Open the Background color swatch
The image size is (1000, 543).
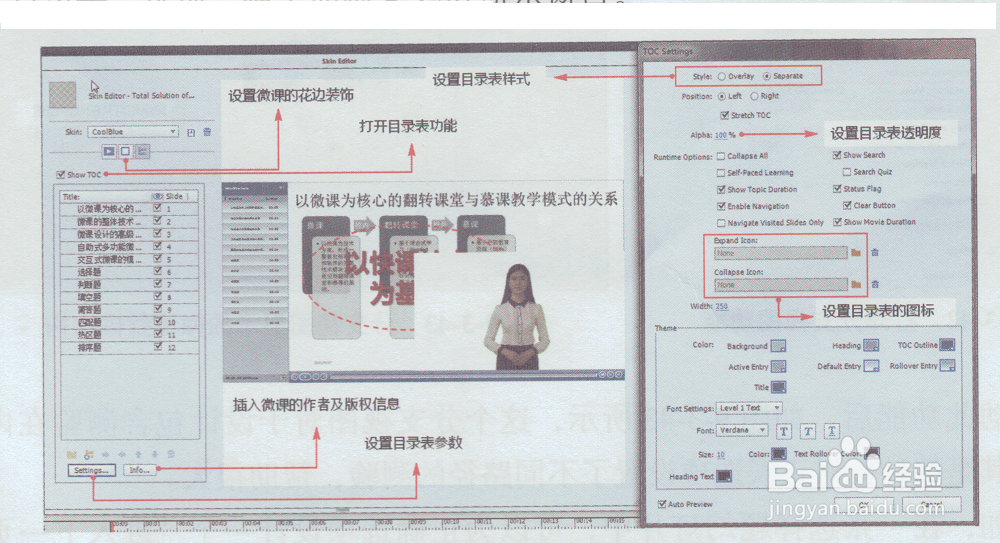(778, 346)
